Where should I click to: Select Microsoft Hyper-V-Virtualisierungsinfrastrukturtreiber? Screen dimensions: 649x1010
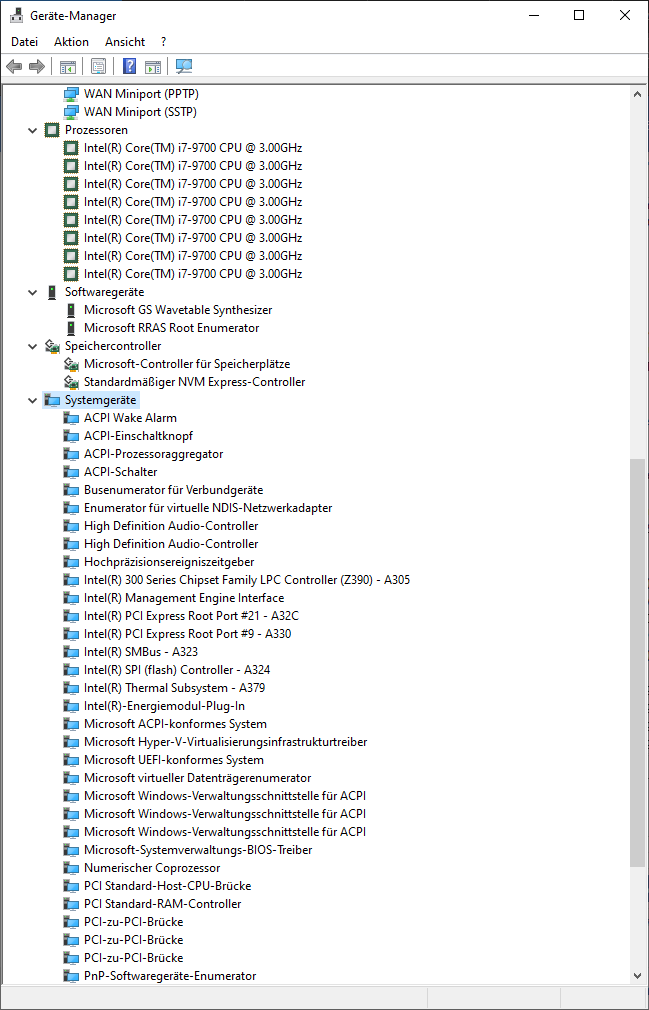coord(225,743)
